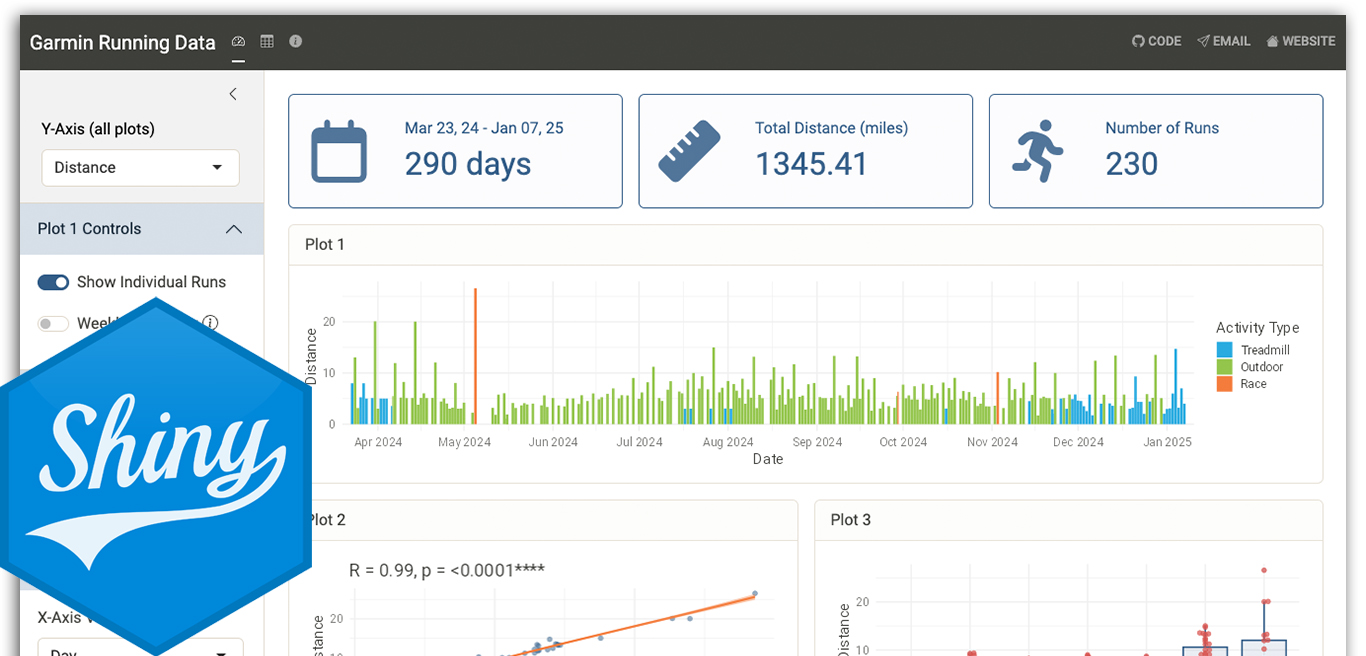
Task: Click the calendar icon in the days card
Action: click(x=339, y=152)
